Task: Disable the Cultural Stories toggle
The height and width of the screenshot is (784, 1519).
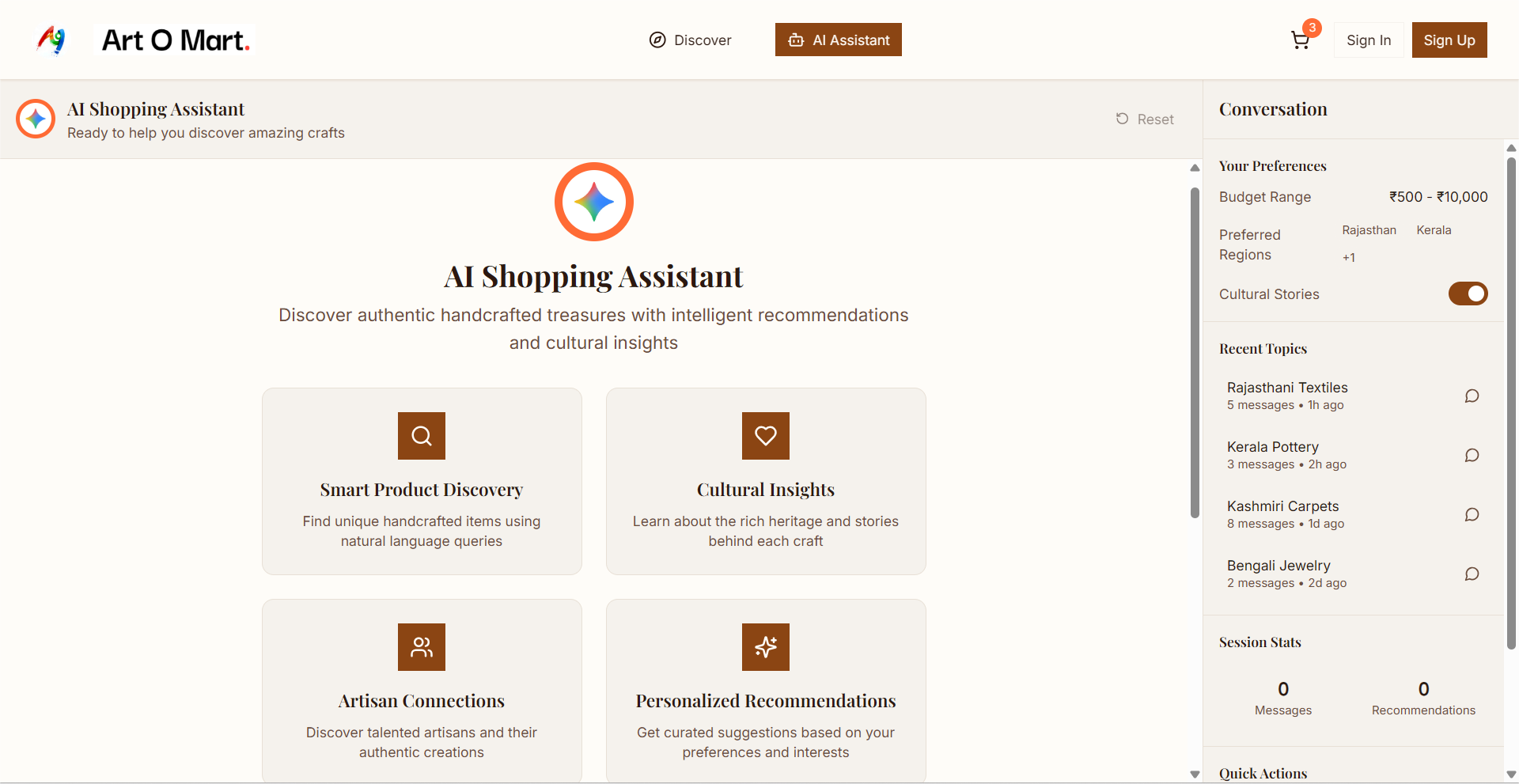Action: tap(1468, 294)
